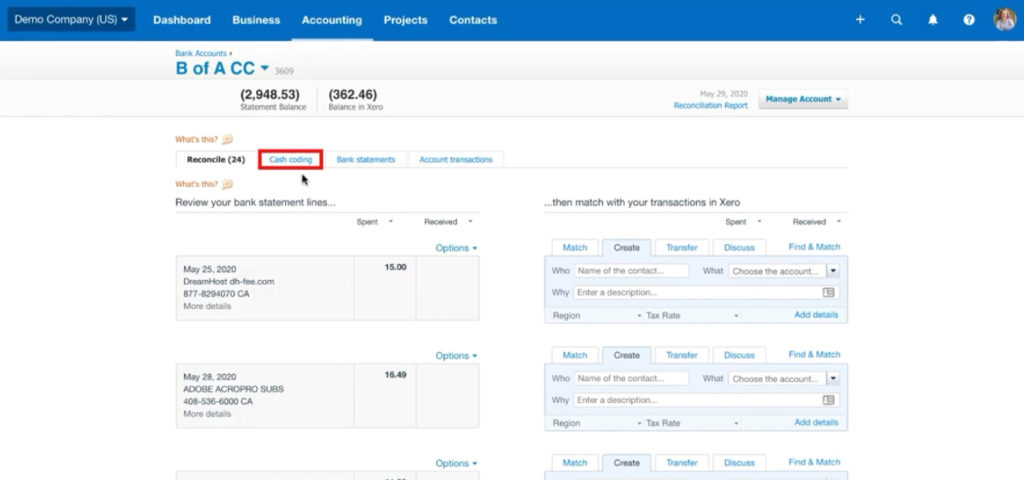Click description details icon for DreamHost transaction
This screenshot has height=480, width=1024.
828,293
